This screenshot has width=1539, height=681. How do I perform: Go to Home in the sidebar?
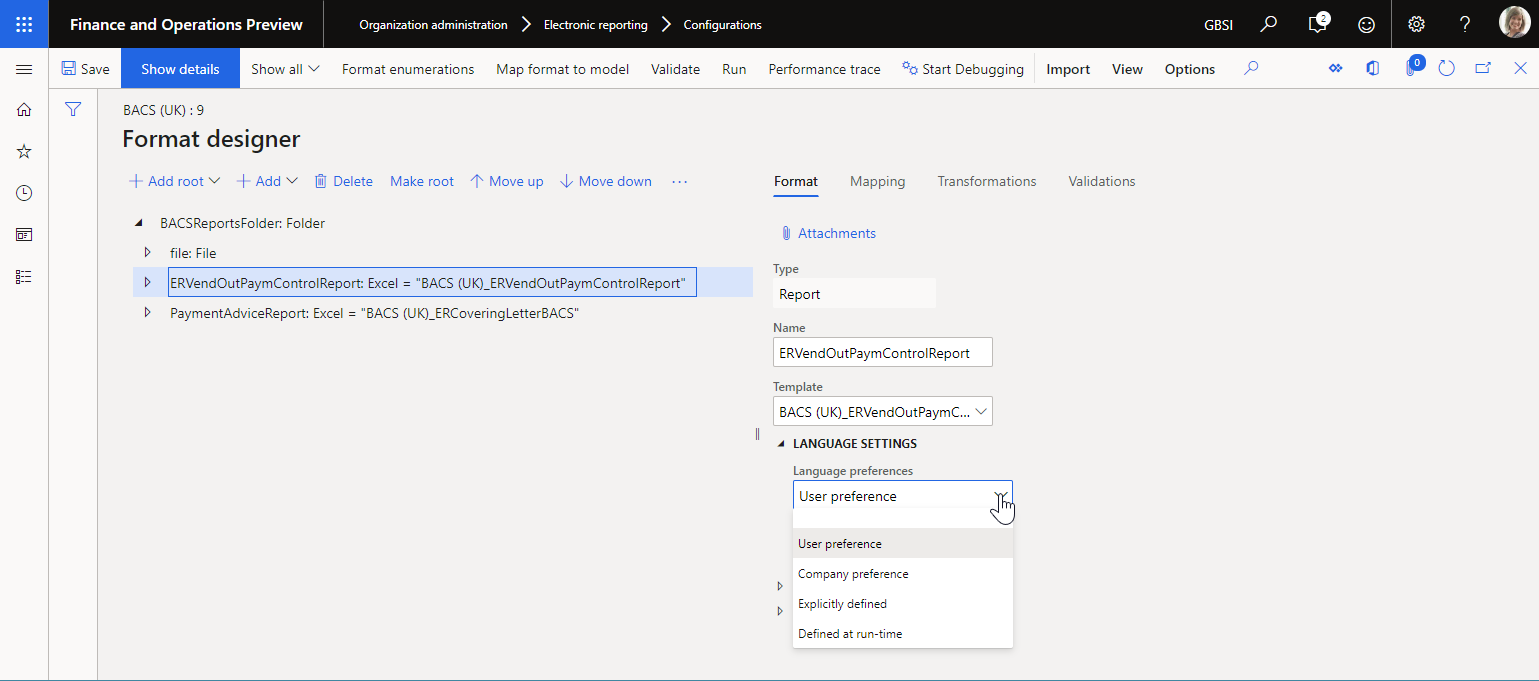pyautogui.click(x=24, y=110)
